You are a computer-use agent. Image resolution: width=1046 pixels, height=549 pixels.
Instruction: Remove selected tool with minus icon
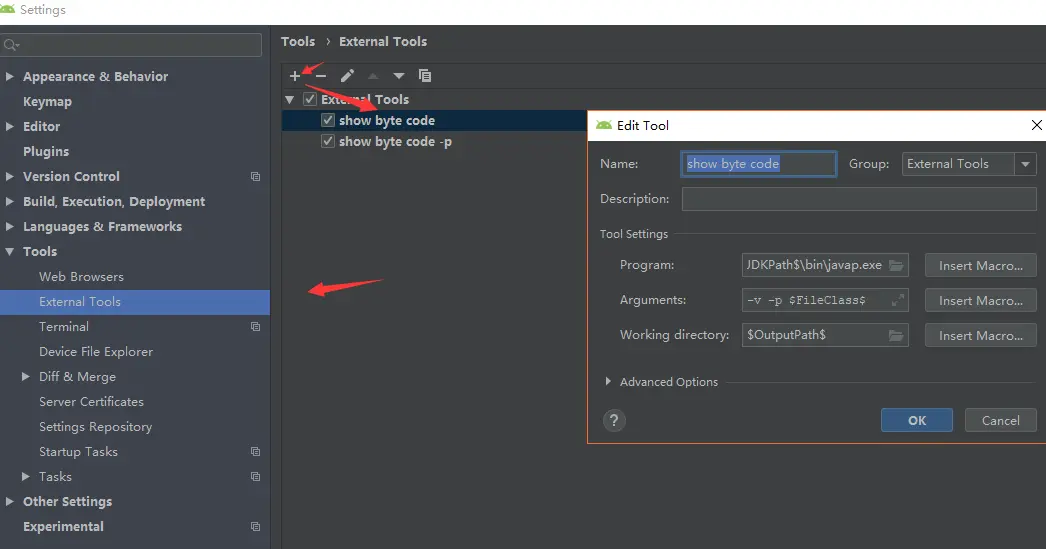[321, 76]
